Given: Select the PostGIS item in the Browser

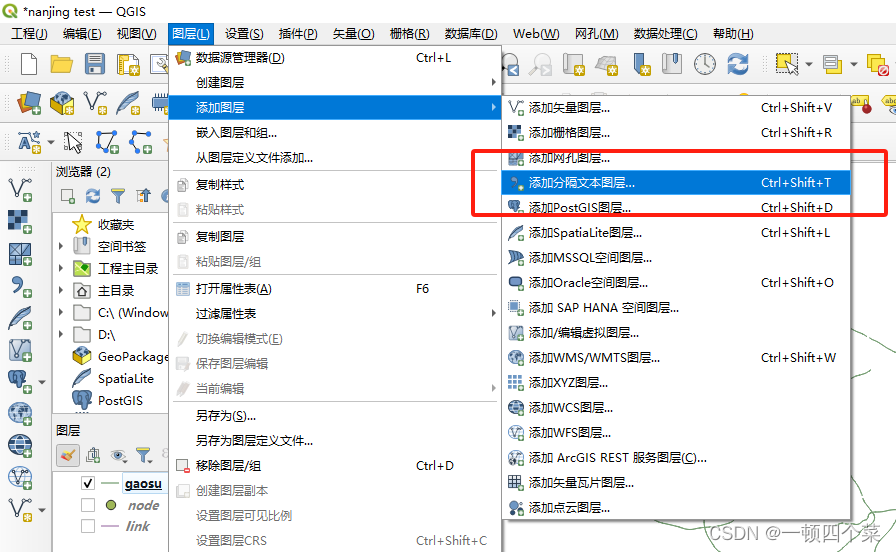Looking at the screenshot, I should click(x=120, y=400).
